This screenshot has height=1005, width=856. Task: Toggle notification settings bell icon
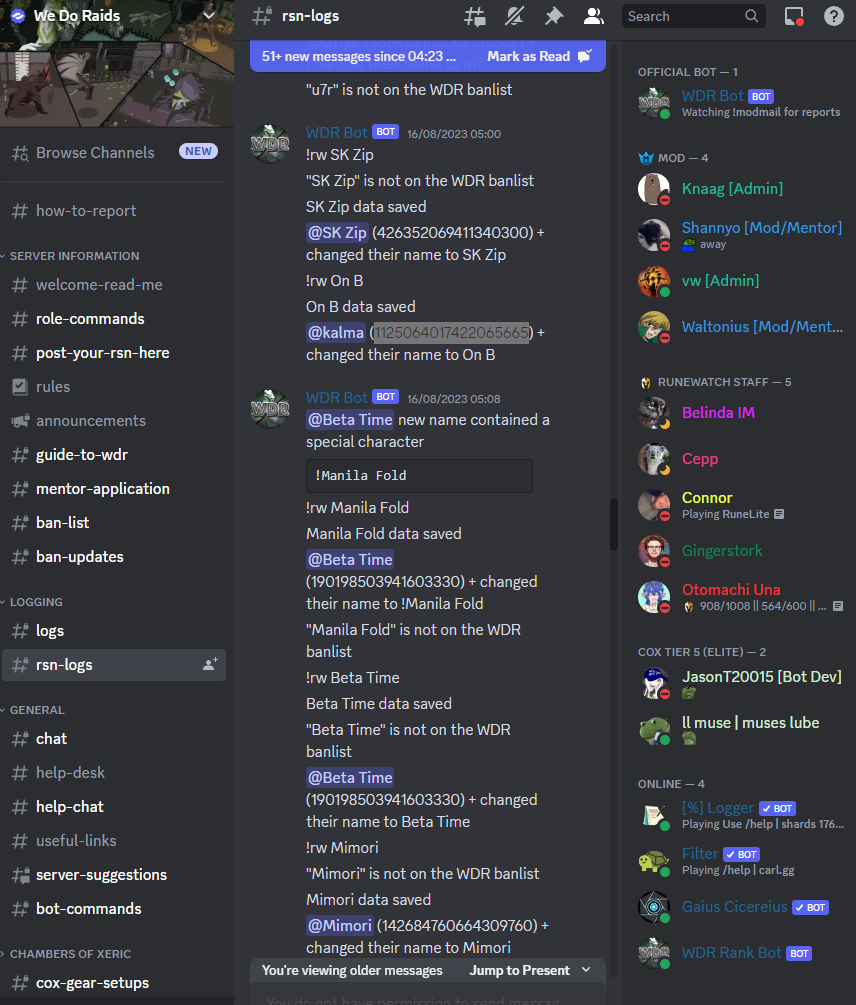514,16
